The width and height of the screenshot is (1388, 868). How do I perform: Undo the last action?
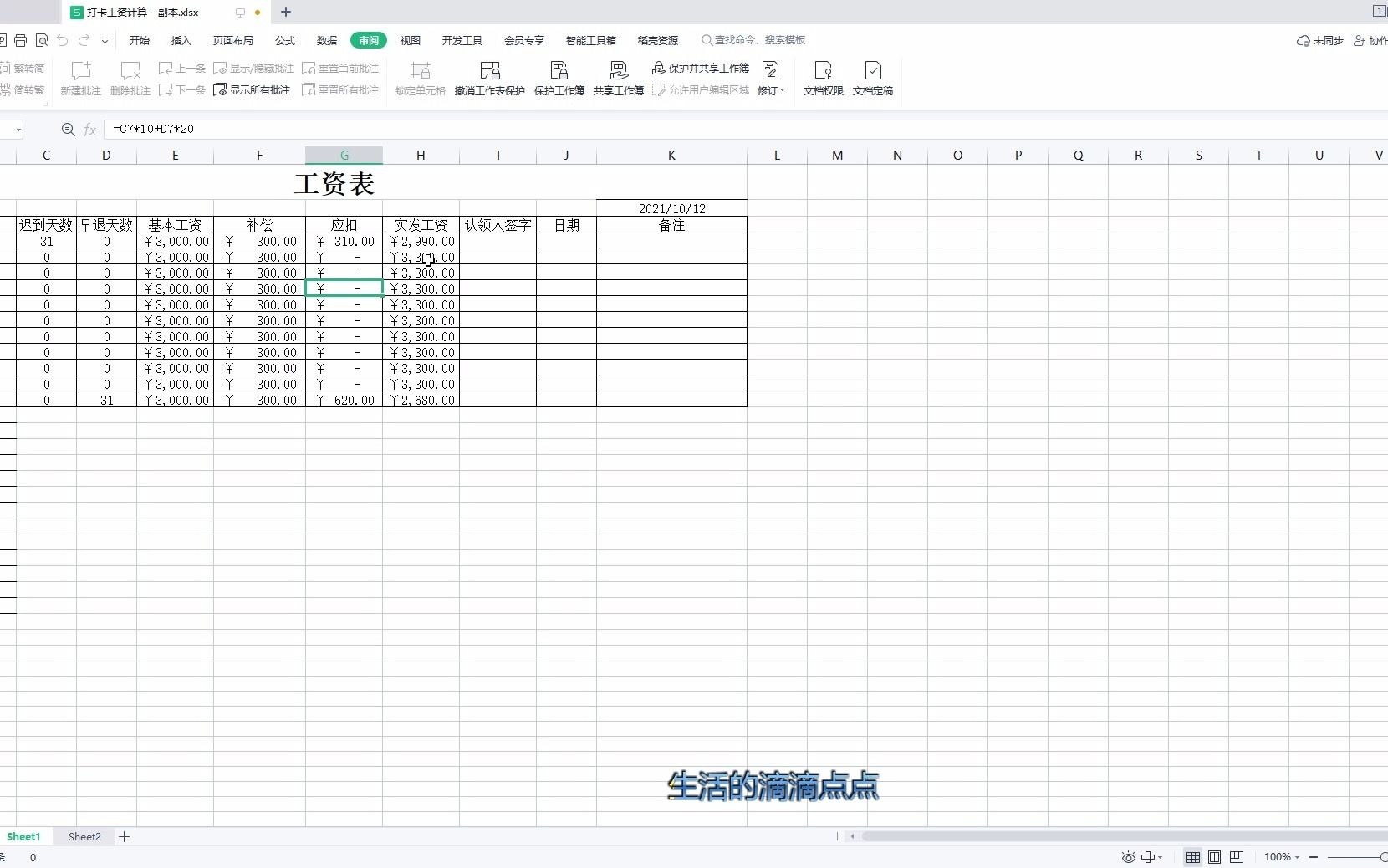[x=63, y=40]
